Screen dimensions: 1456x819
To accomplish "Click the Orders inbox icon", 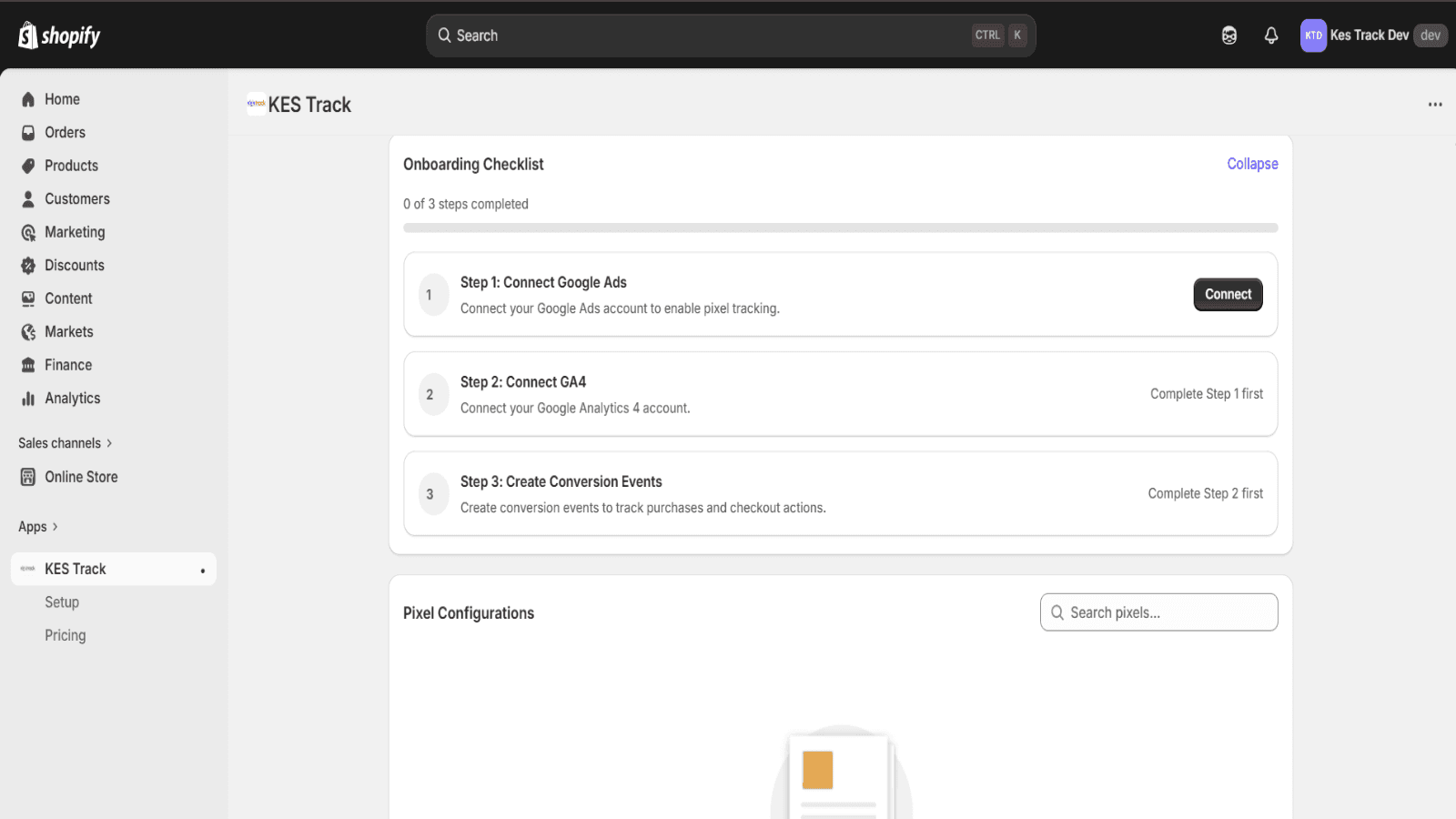I will (28, 133).
